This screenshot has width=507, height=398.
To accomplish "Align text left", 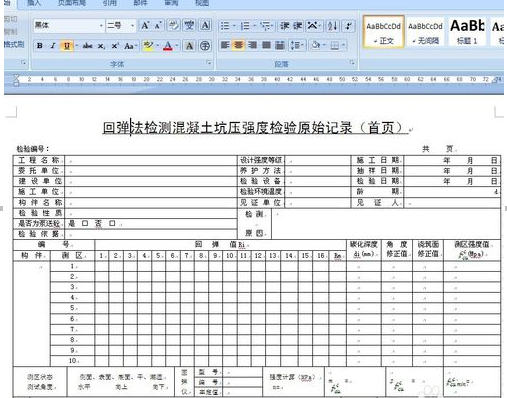I will (225, 45).
